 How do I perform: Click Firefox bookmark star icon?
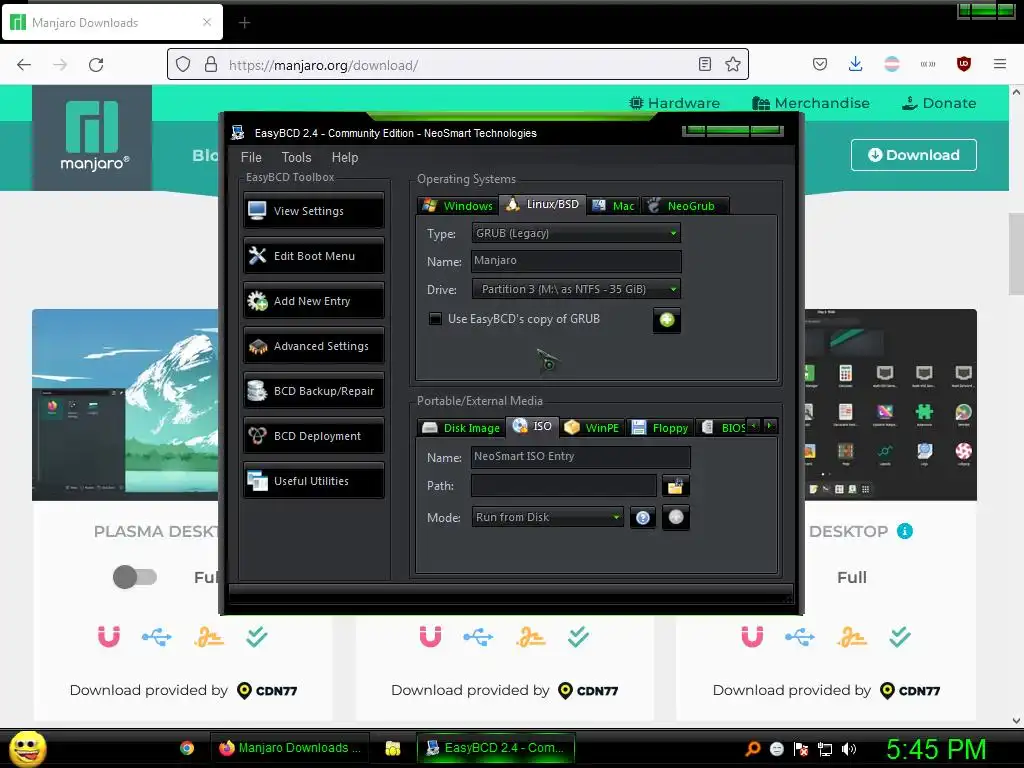pyautogui.click(x=733, y=64)
